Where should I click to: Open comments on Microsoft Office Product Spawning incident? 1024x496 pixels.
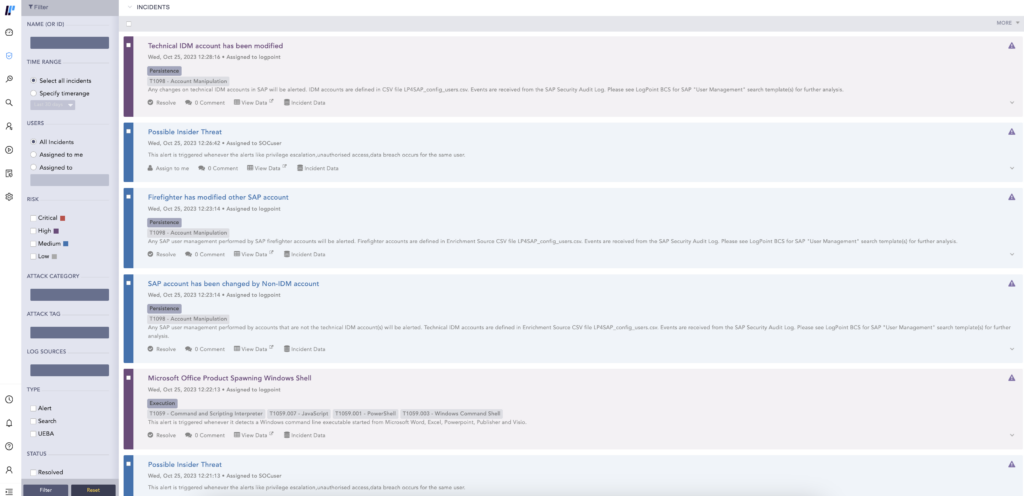pos(205,435)
